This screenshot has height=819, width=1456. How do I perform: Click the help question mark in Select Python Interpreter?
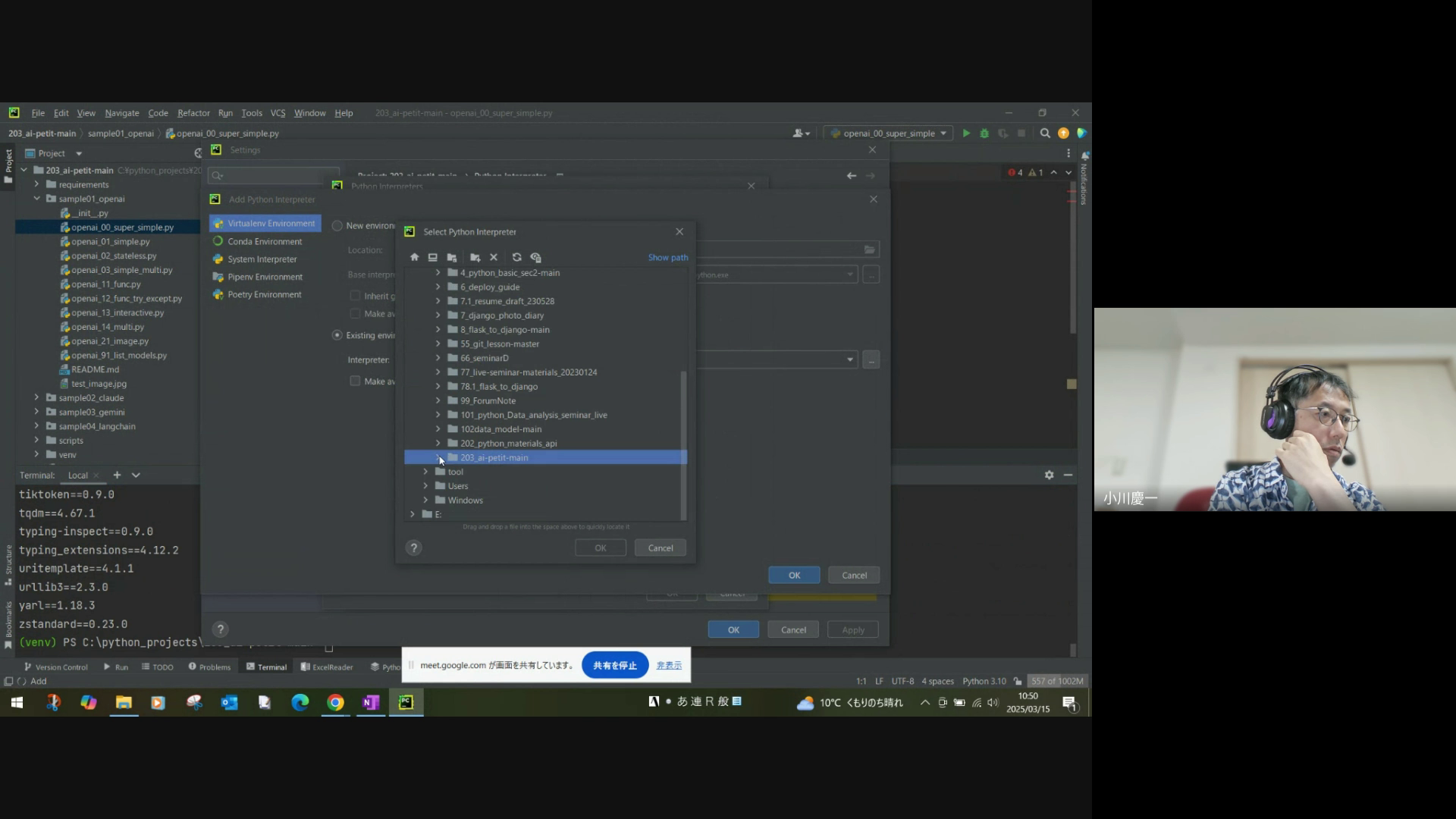click(413, 548)
